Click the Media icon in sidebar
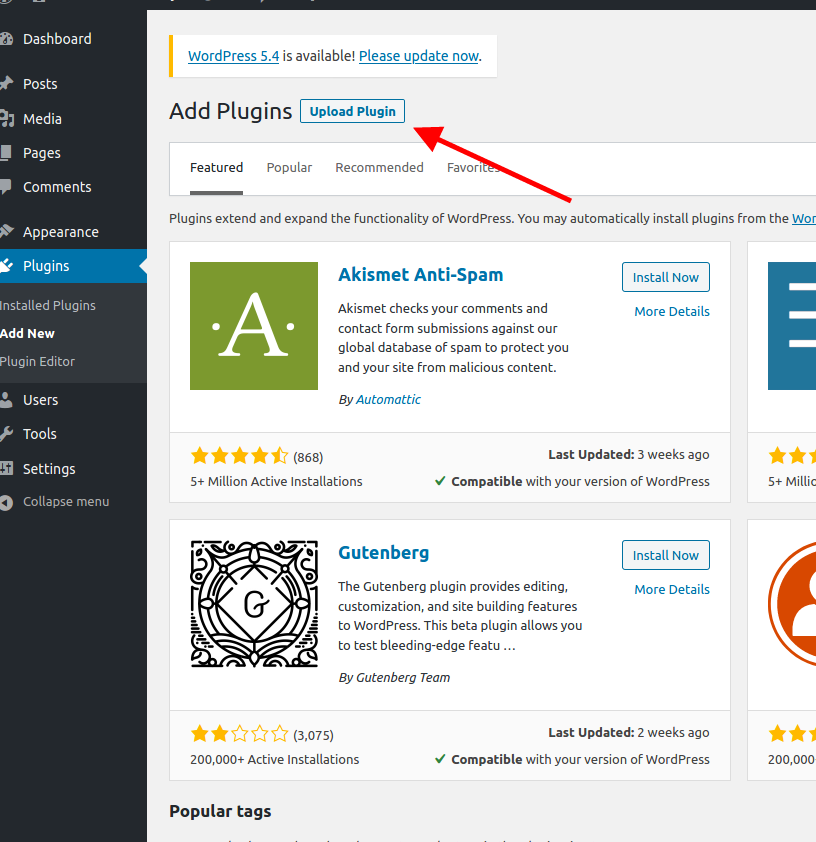 tap(6, 119)
